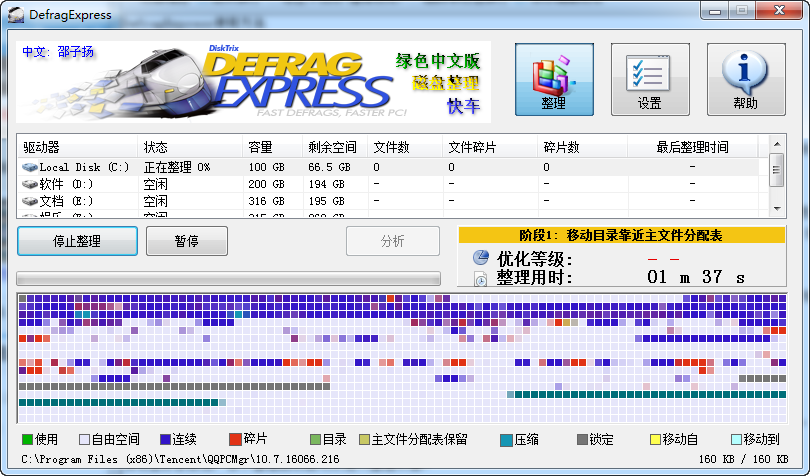Select Local Disk (C:) drive icon
This screenshot has width=810, height=476.
click(x=30, y=167)
